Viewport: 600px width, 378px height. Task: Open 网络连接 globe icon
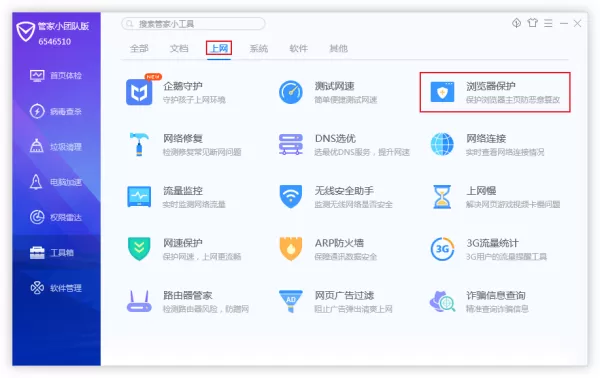point(442,144)
